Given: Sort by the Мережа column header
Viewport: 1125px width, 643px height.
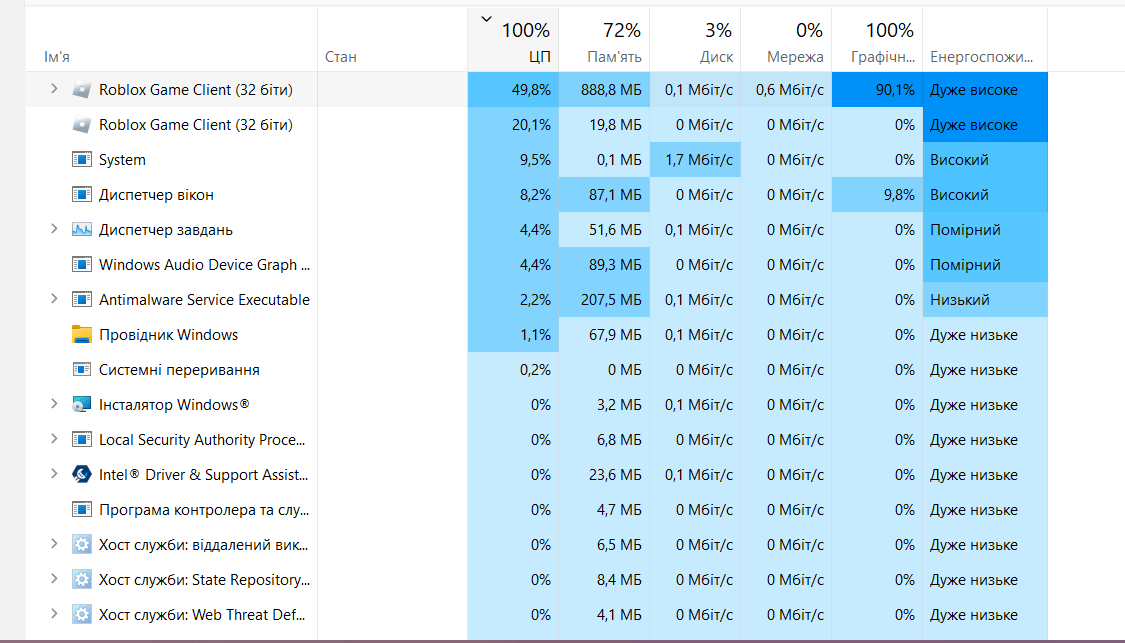Looking at the screenshot, I should [786, 40].
